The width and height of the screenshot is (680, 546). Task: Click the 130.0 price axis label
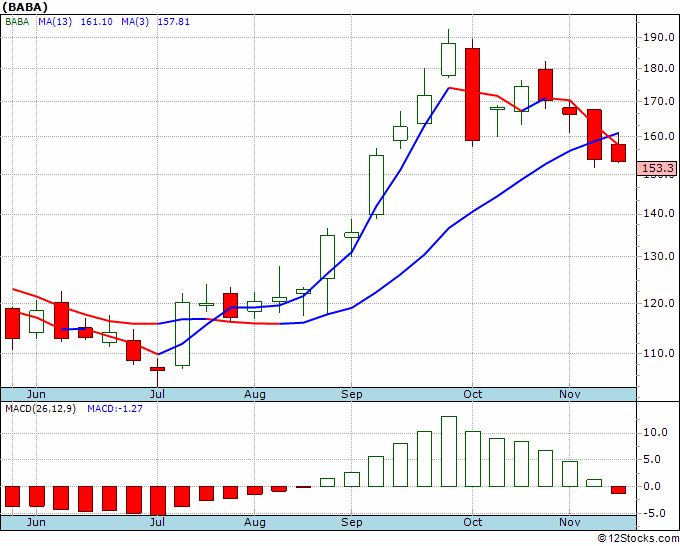pos(658,256)
